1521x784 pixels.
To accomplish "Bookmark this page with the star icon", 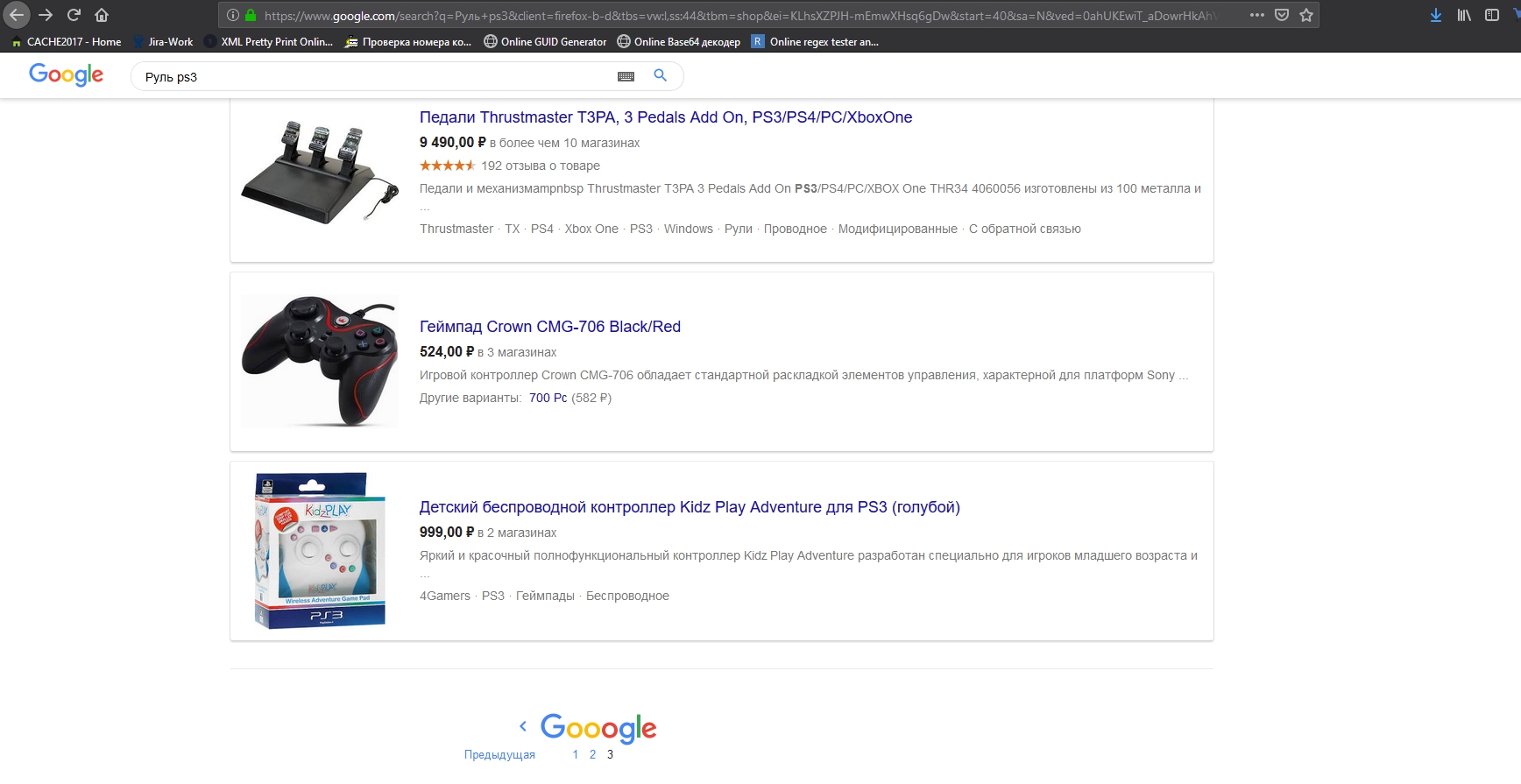I will (1306, 15).
